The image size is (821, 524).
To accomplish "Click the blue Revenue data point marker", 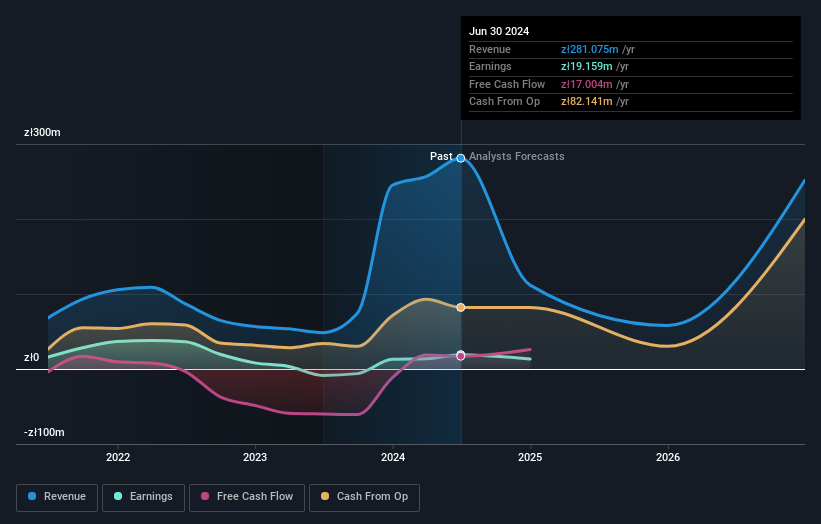I will tap(461, 158).
